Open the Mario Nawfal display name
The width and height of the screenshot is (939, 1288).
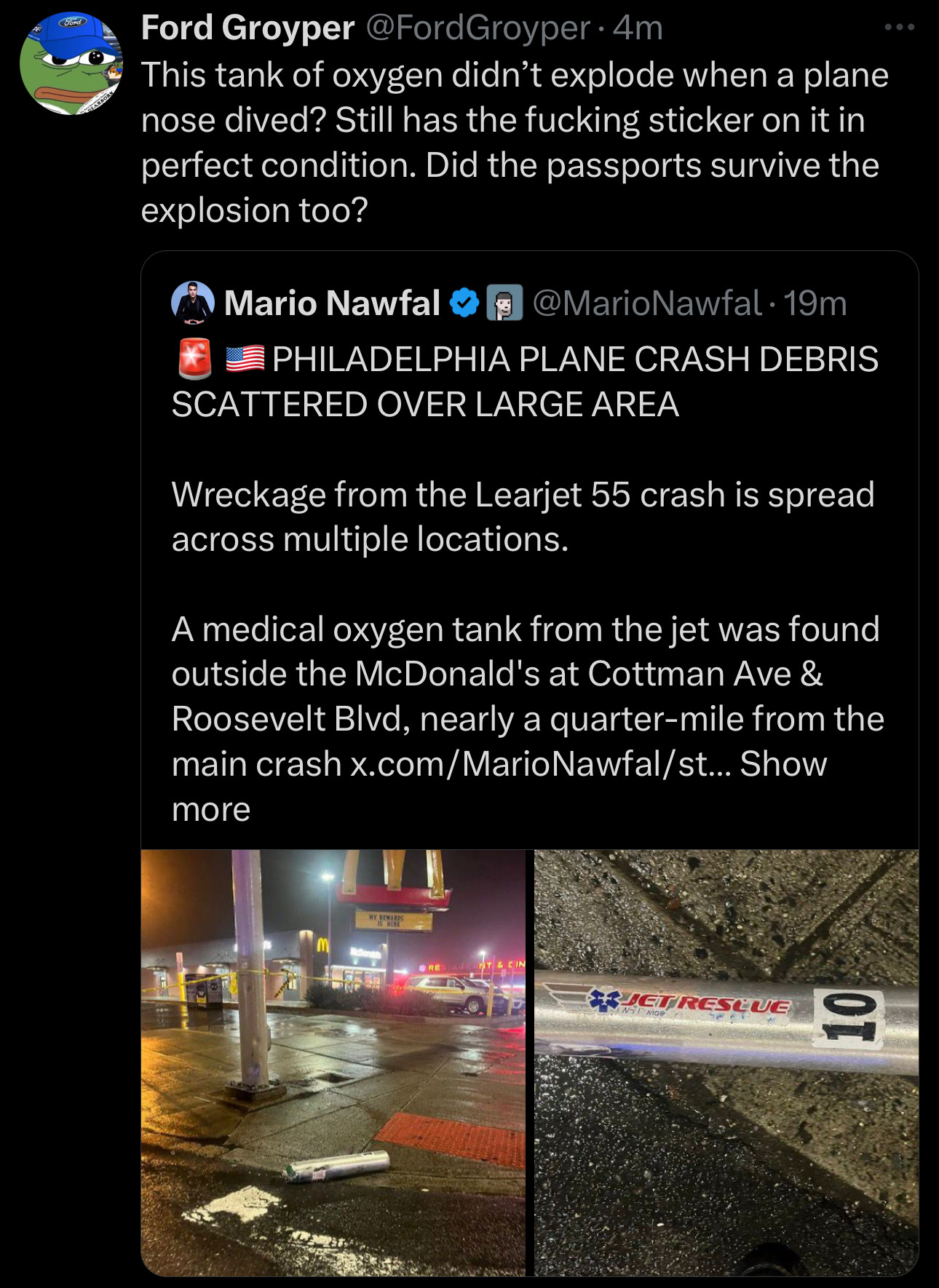click(332, 303)
